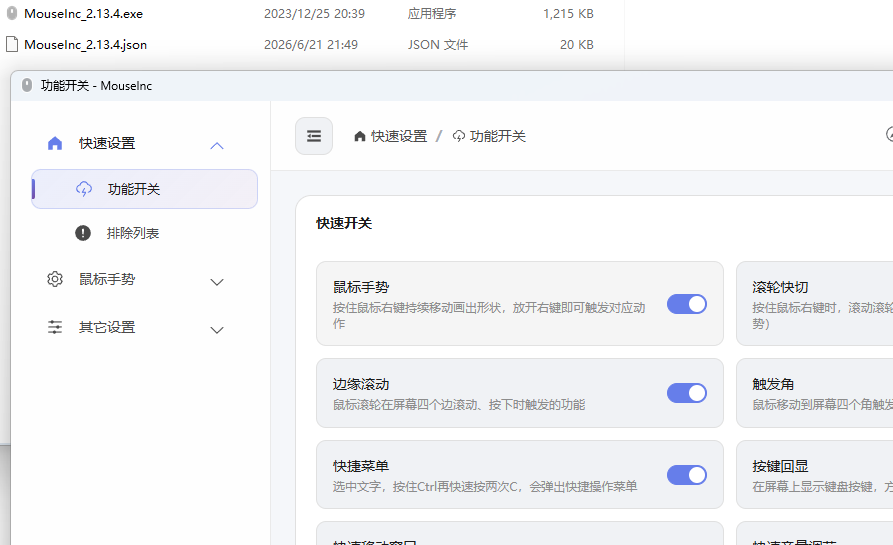
Task: Expand the 其它设置 sidebar section chevron
Action: (x=217, y=330)
